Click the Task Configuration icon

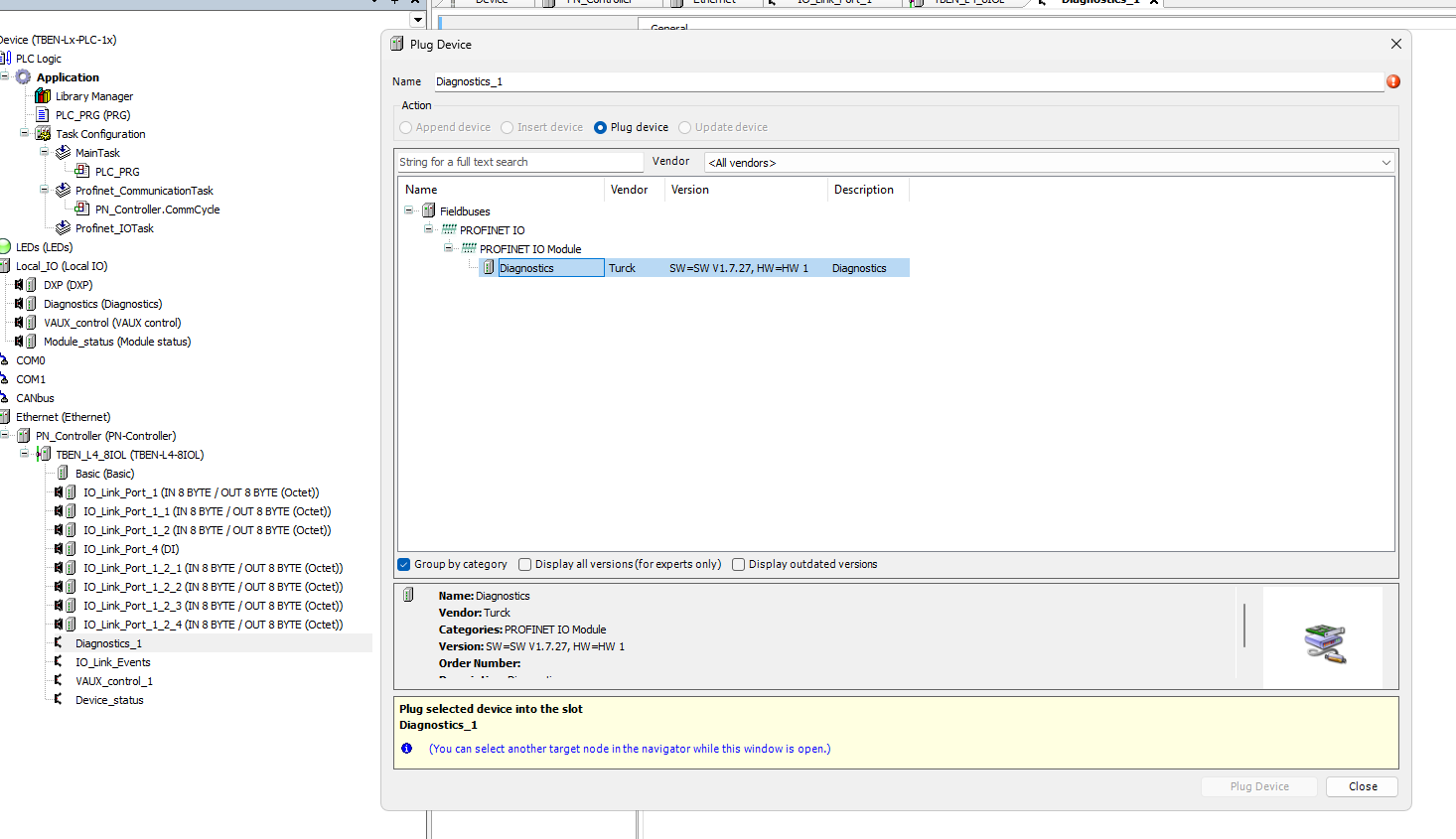(43, 134)
